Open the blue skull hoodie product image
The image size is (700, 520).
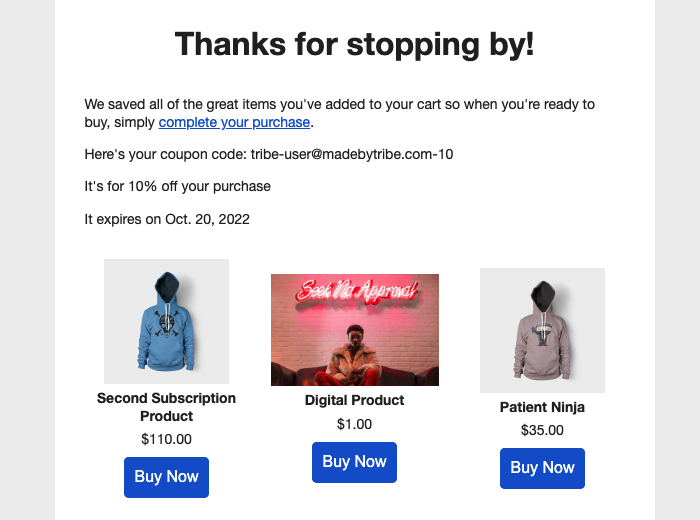coord(167,321)
